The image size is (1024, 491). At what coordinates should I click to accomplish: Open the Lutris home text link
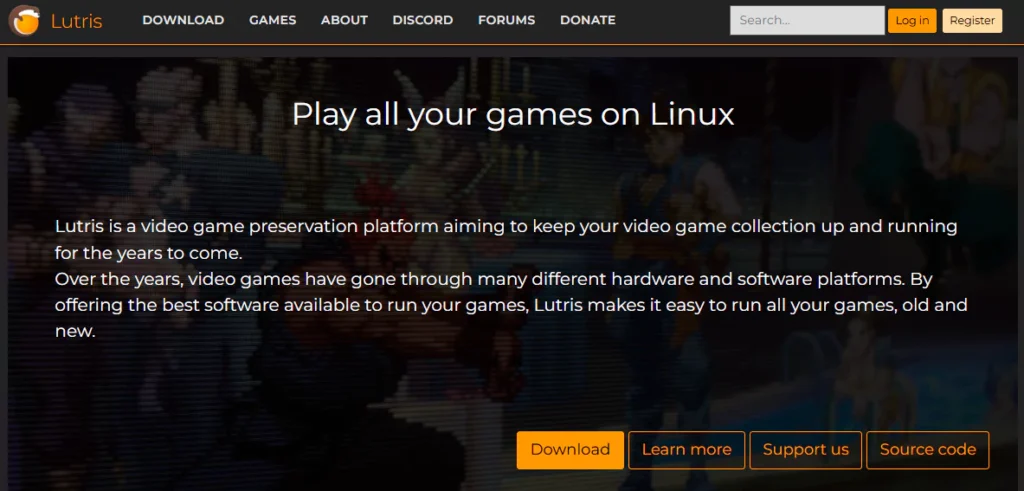coord(76,21)
